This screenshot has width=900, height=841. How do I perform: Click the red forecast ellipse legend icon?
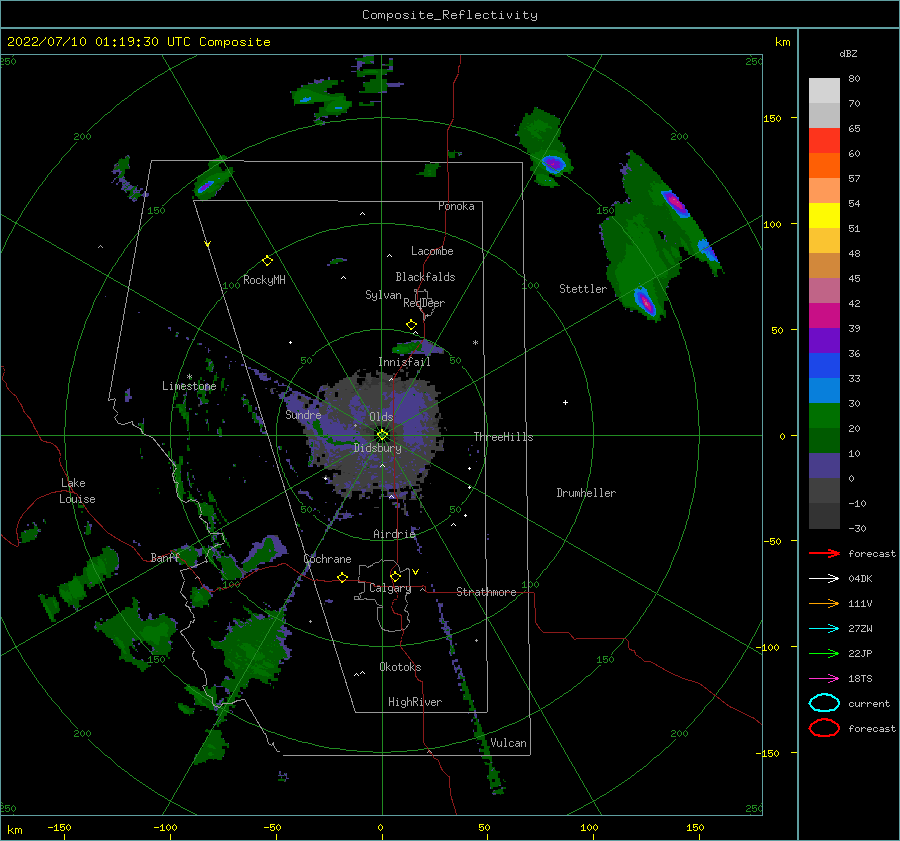(x=824, y=728)
